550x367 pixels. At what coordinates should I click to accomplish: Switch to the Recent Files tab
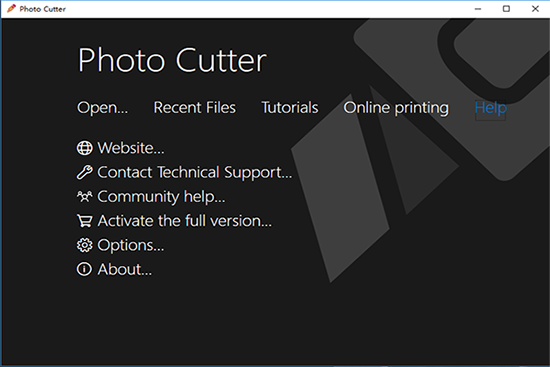click(195, 107)
